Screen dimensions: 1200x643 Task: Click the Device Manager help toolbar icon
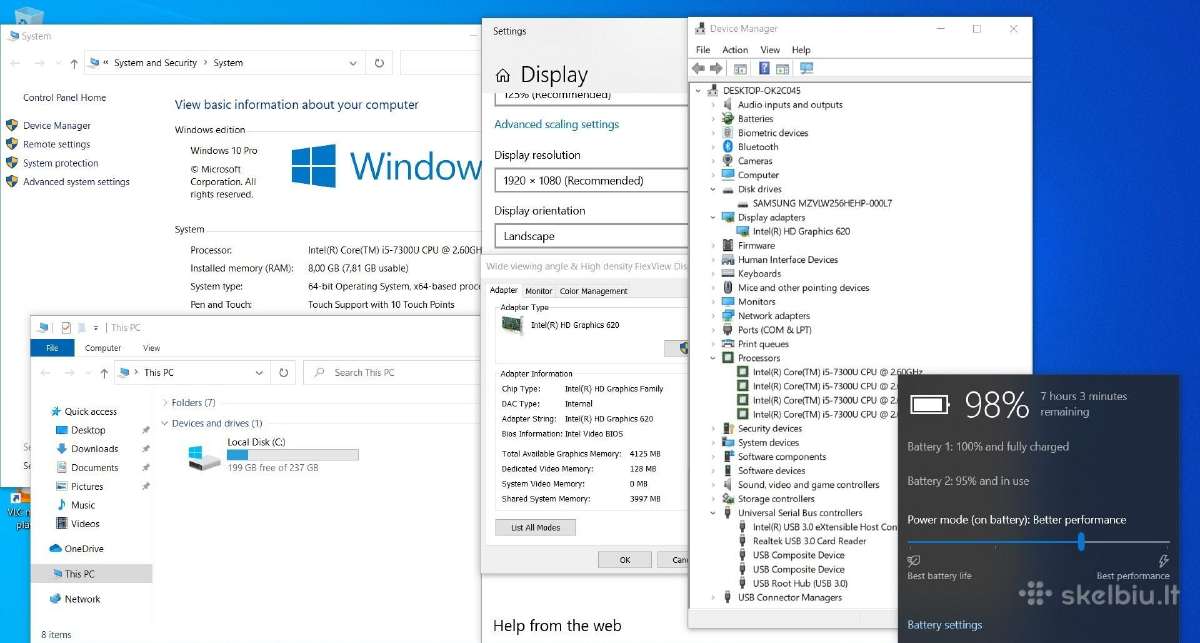click(x=764, y=68)
